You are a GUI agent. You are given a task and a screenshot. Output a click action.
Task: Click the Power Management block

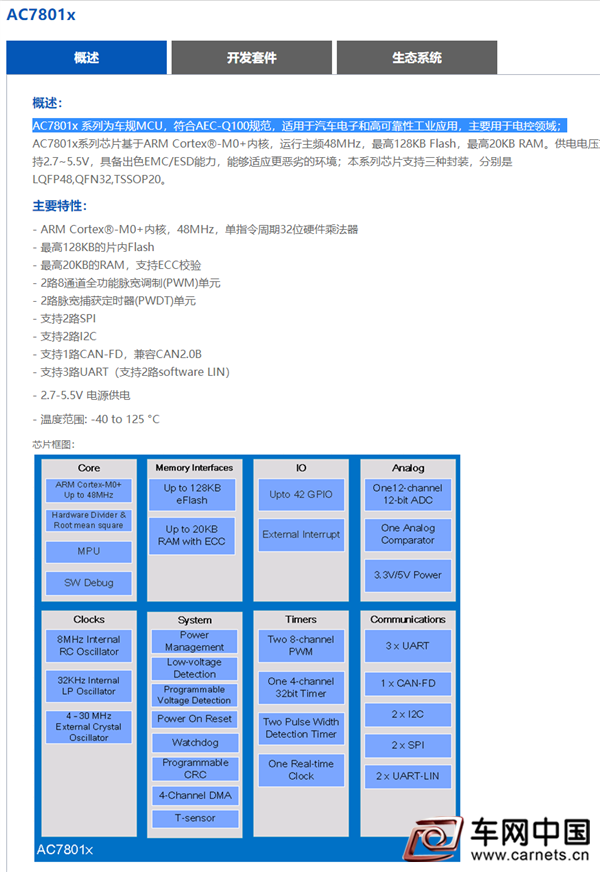click(x=195, y=641)
